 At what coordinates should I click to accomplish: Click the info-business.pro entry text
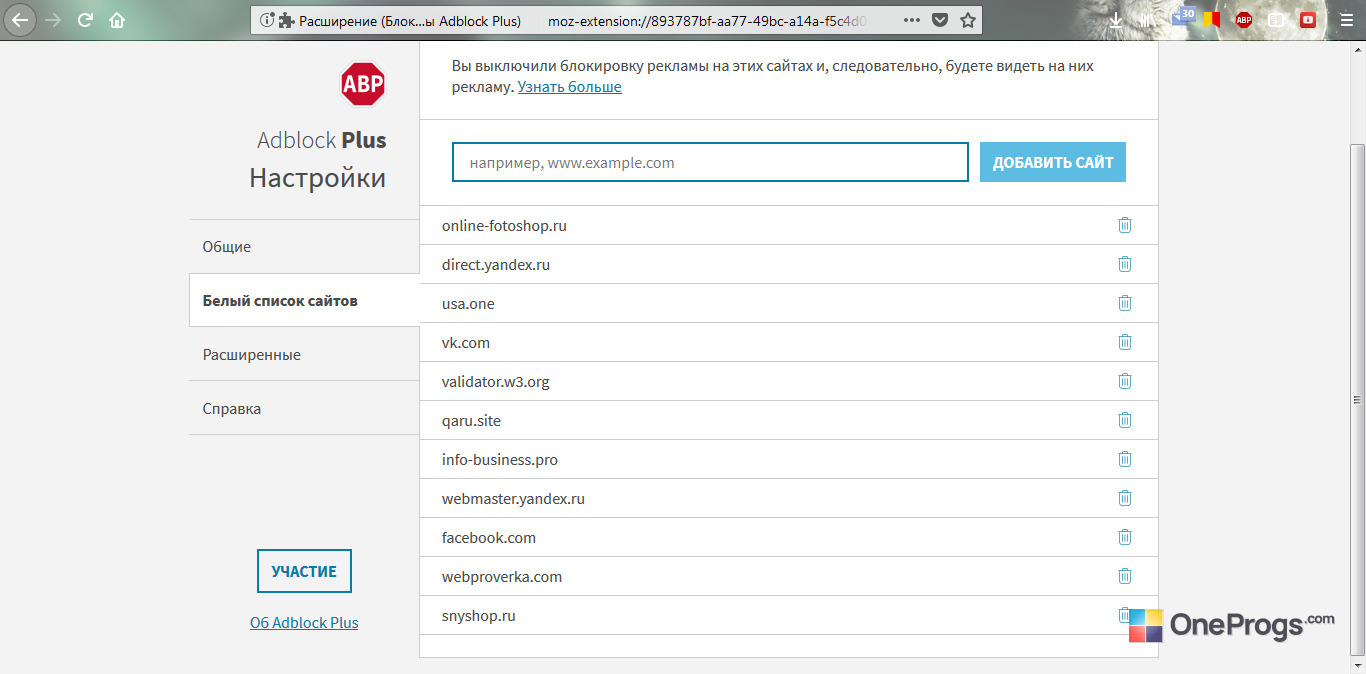point(500,460)
